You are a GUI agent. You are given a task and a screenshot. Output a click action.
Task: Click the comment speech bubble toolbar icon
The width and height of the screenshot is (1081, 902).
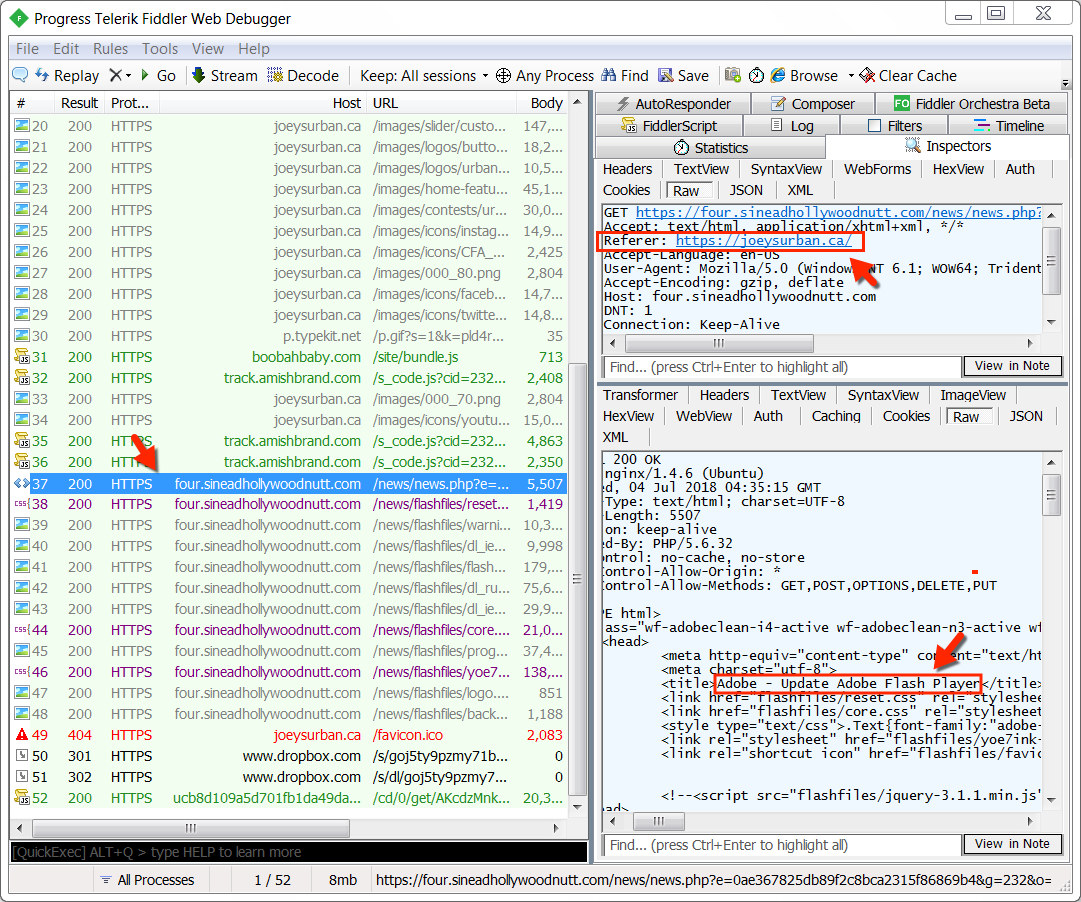(20, 74)
